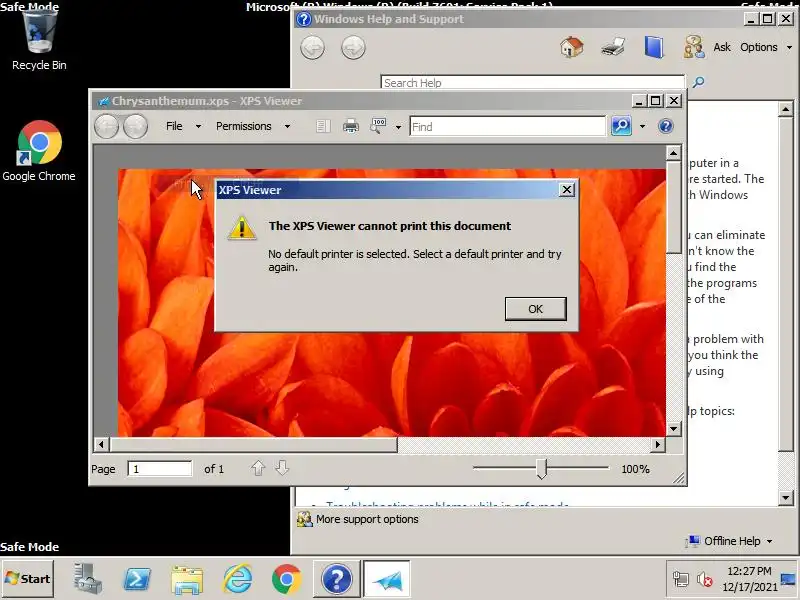This screenshot has height=600, width=800.
Task: Open the zoom options dropdown arrow
Action: click(398, 127)
